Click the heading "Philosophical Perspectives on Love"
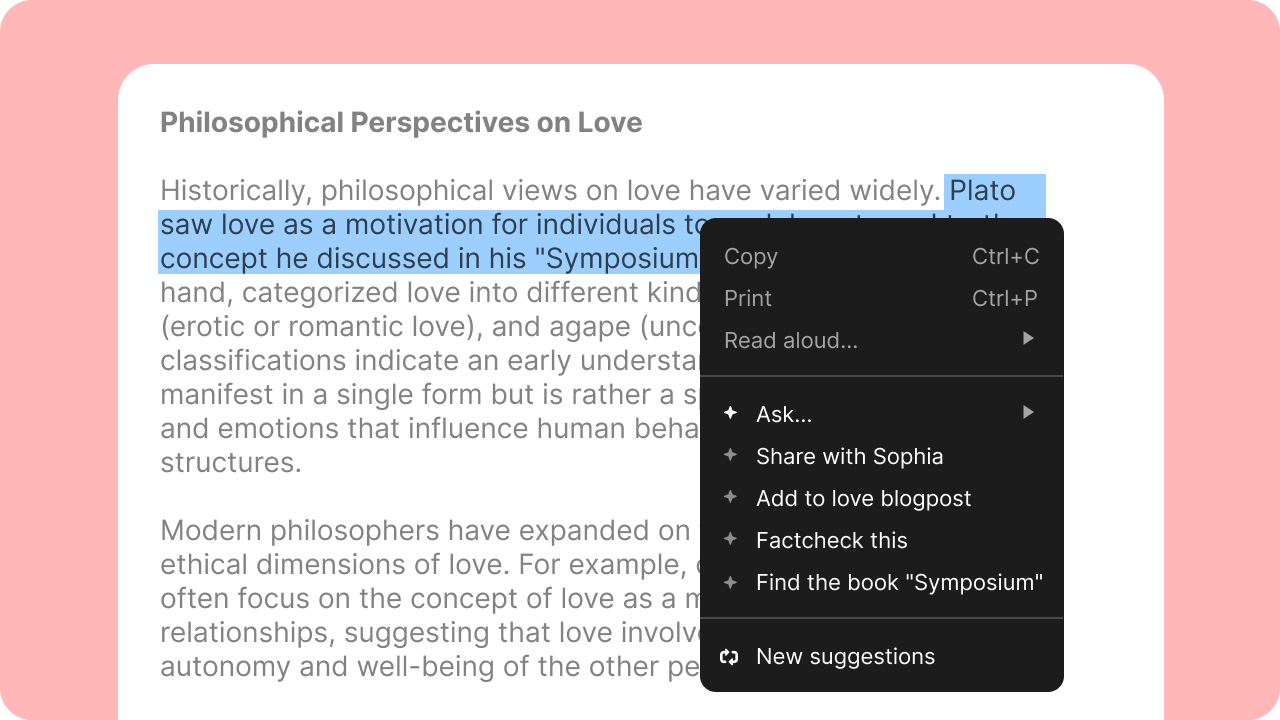 click(x=400, y=122)
